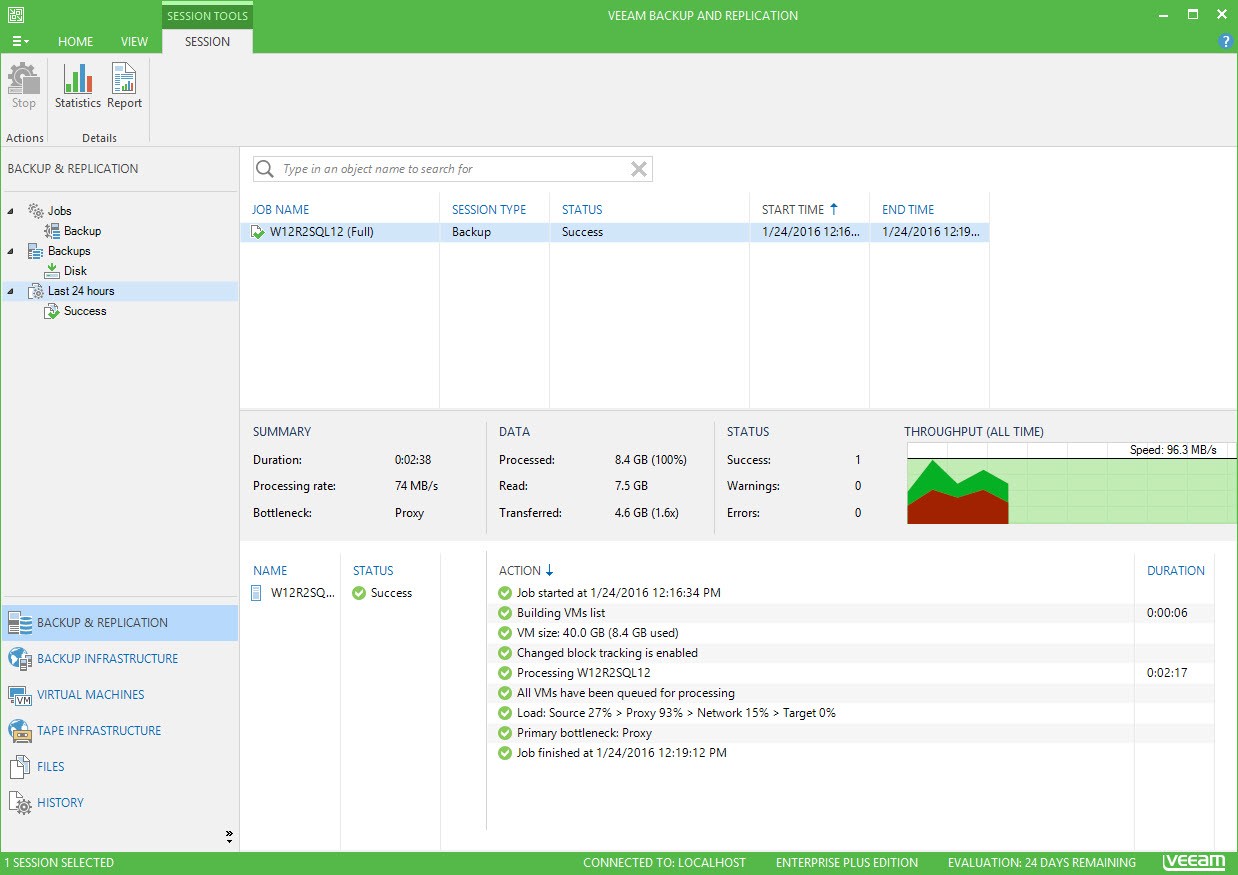Open BACKUP & REPLICATION view

tap(120, 623)
